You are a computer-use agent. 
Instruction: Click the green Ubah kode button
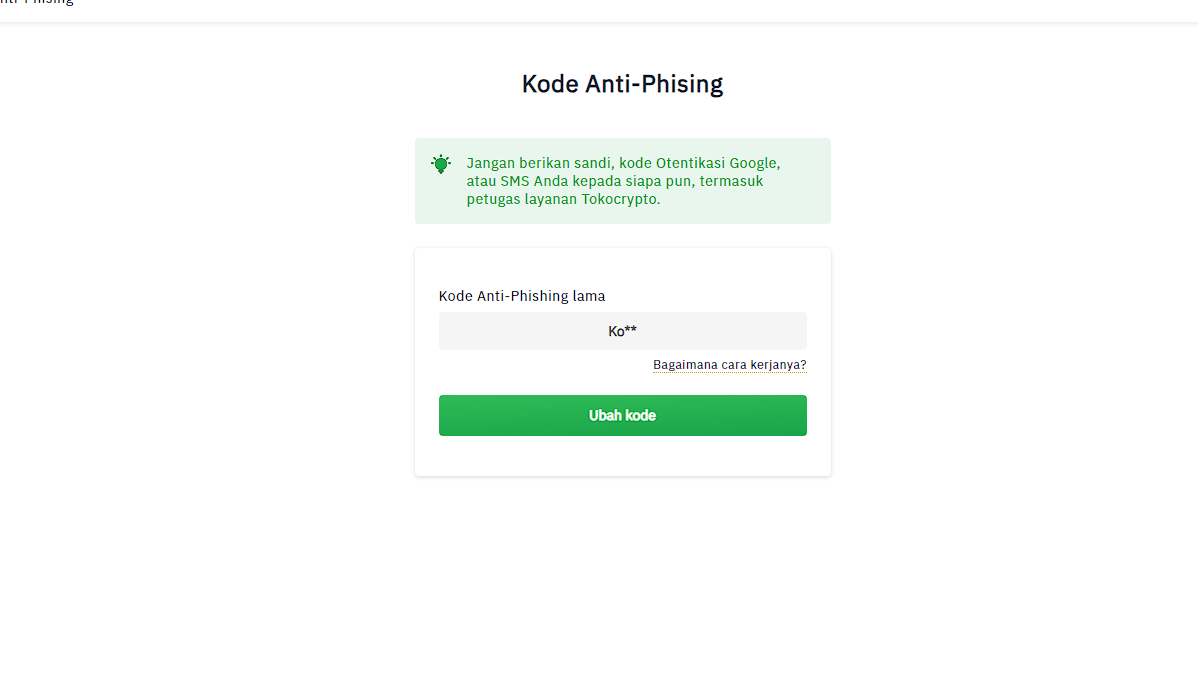623,416
